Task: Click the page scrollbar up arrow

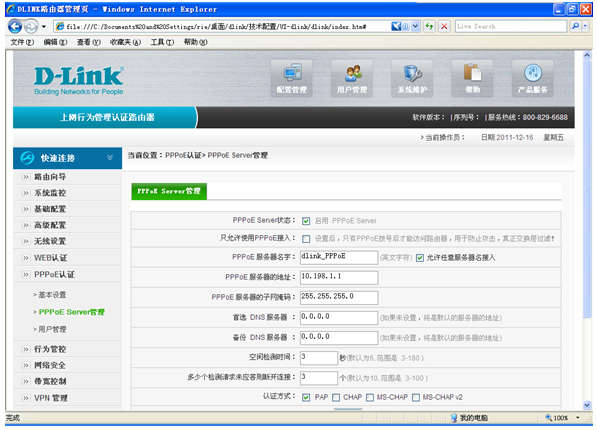Action: (x=587, y=55)
